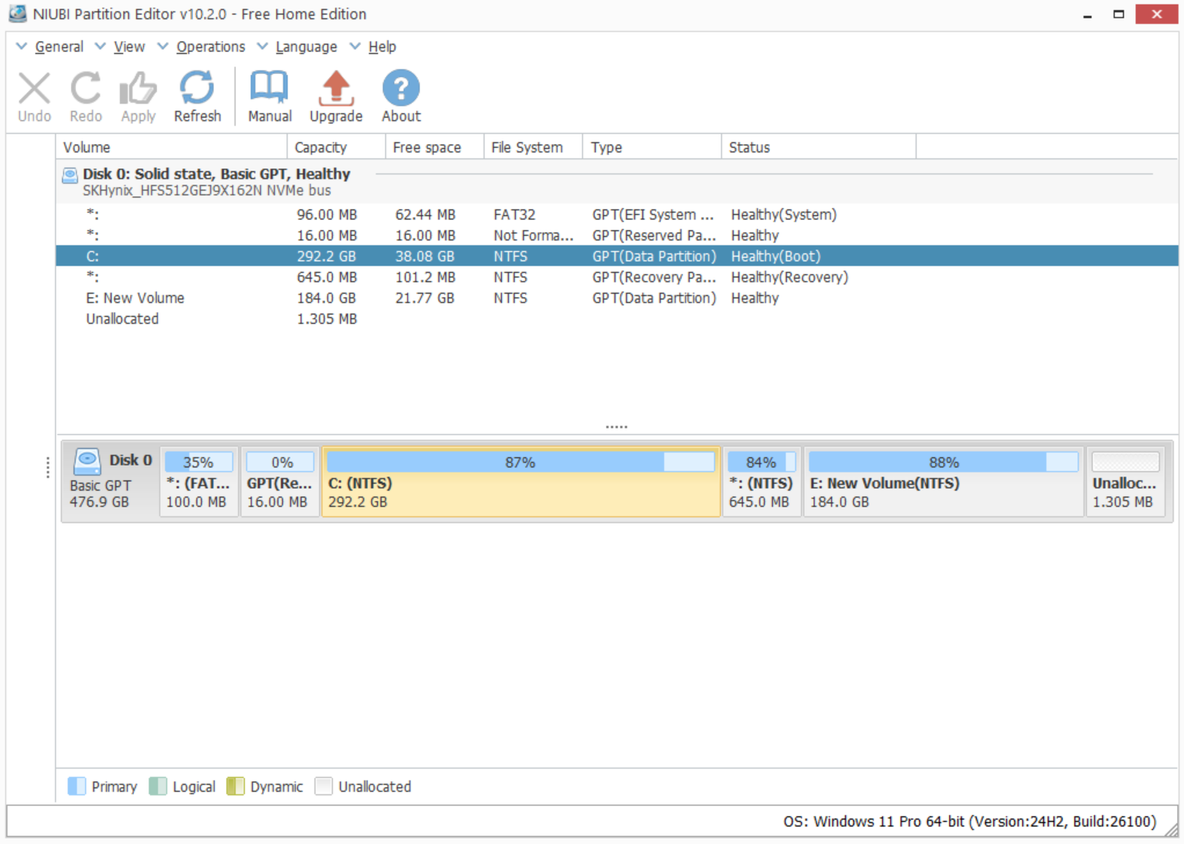1184x844 pixels.
Task: Click the Disk 0 icon in disk map
Action: coord(88,461)
